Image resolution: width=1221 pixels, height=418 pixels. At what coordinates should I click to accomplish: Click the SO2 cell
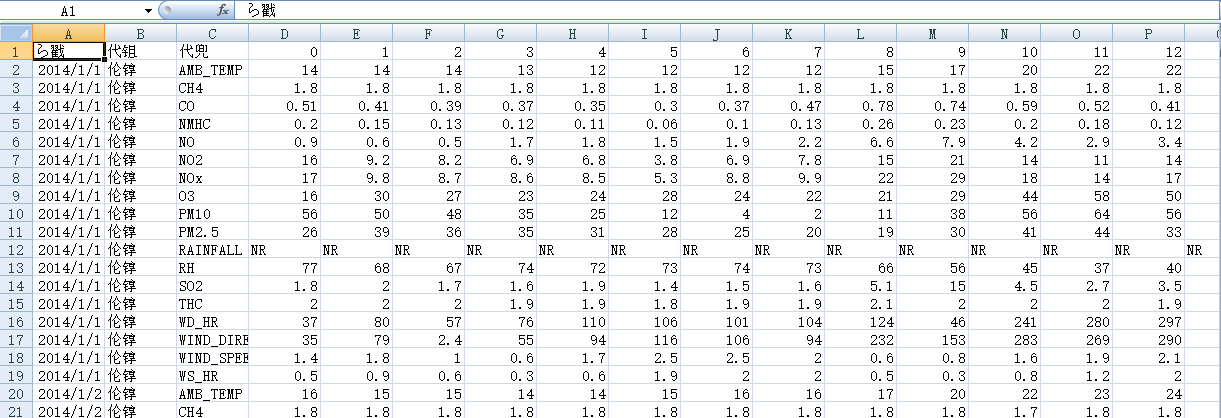(x=212, y=286)
